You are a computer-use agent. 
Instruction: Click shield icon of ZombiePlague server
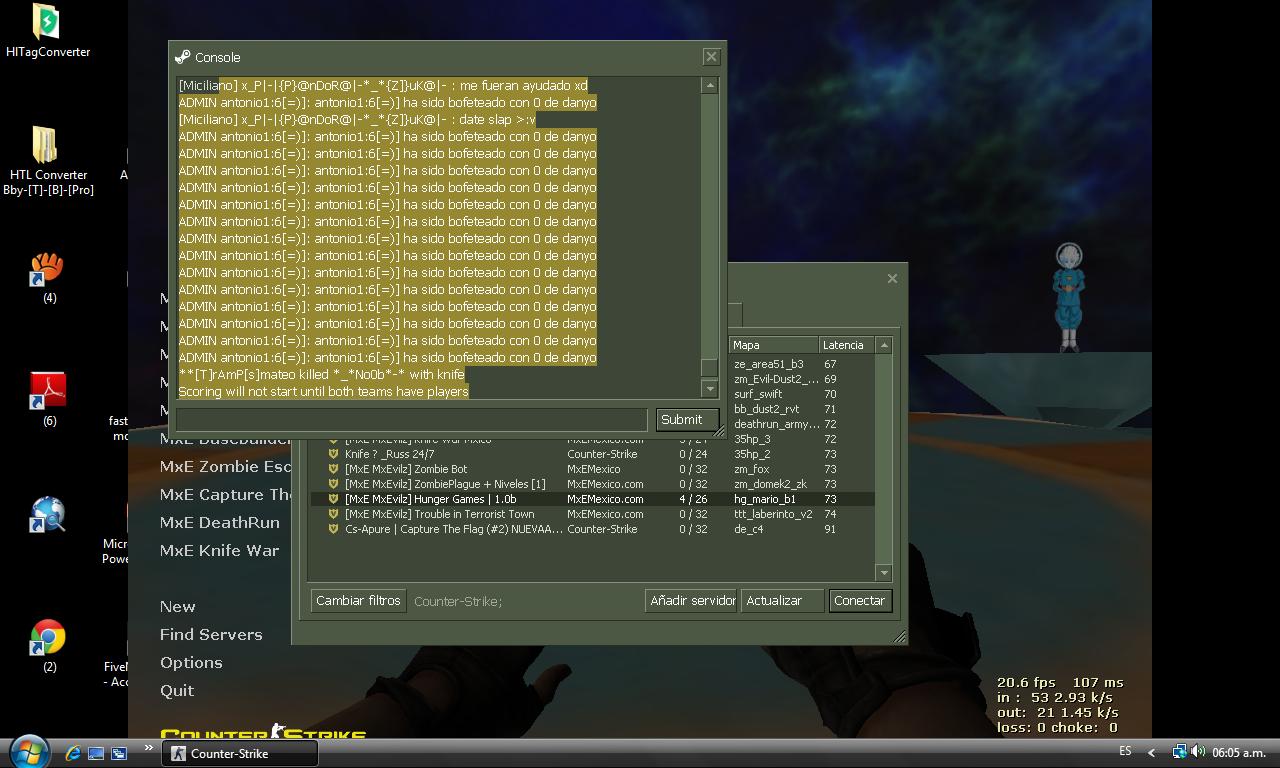click(334, 484)
